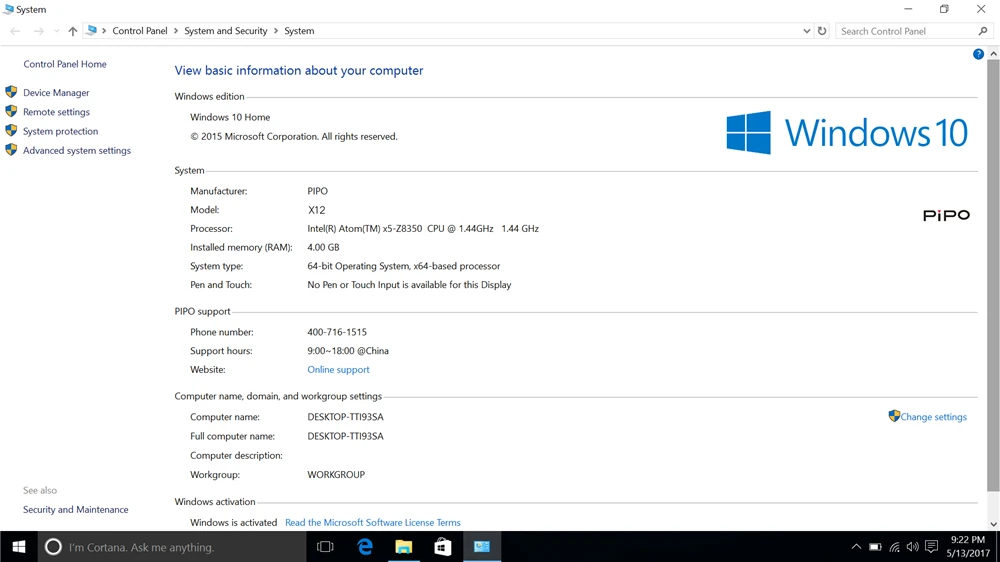Click the Start button

click(18, 547)
